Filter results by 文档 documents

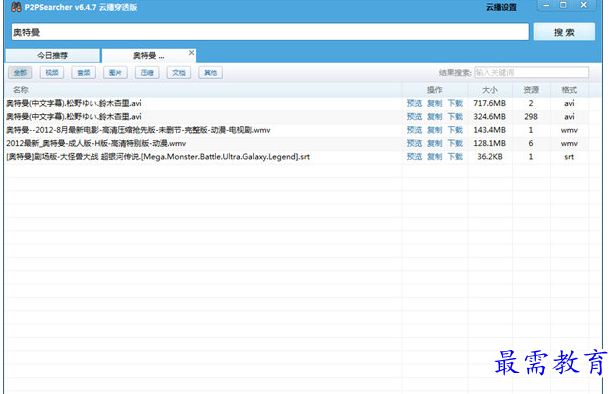[x=179, y=73]
